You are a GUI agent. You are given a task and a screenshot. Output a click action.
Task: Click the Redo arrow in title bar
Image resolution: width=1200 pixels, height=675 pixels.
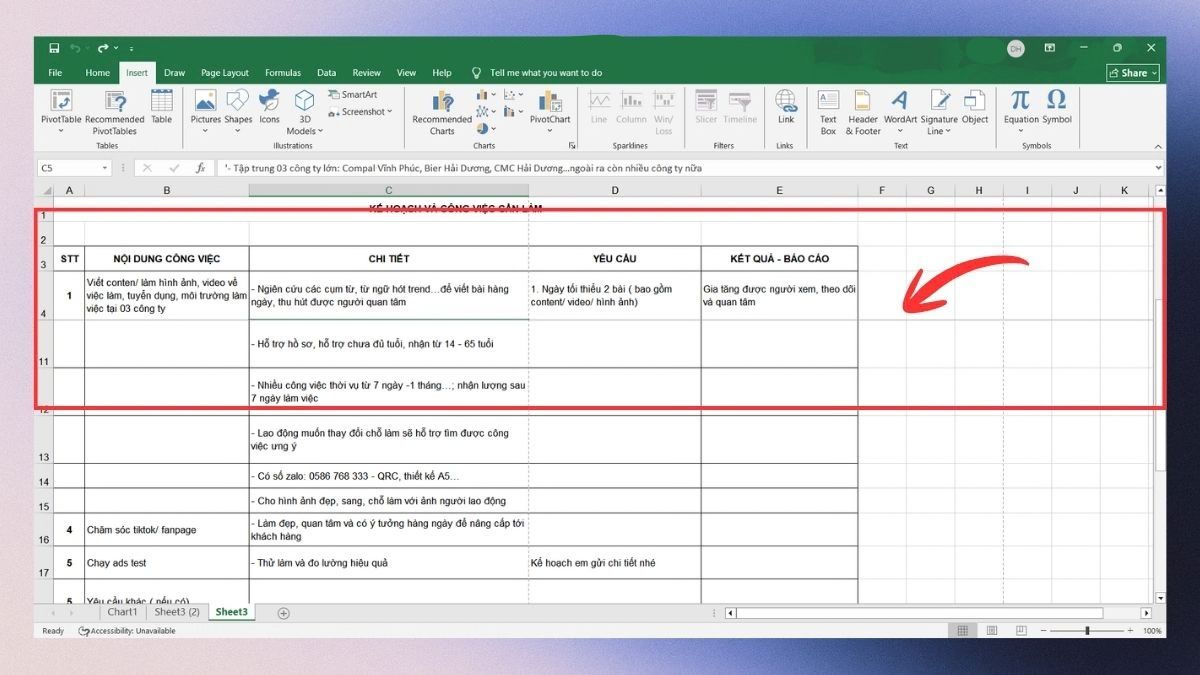click(x=103, y=48)
